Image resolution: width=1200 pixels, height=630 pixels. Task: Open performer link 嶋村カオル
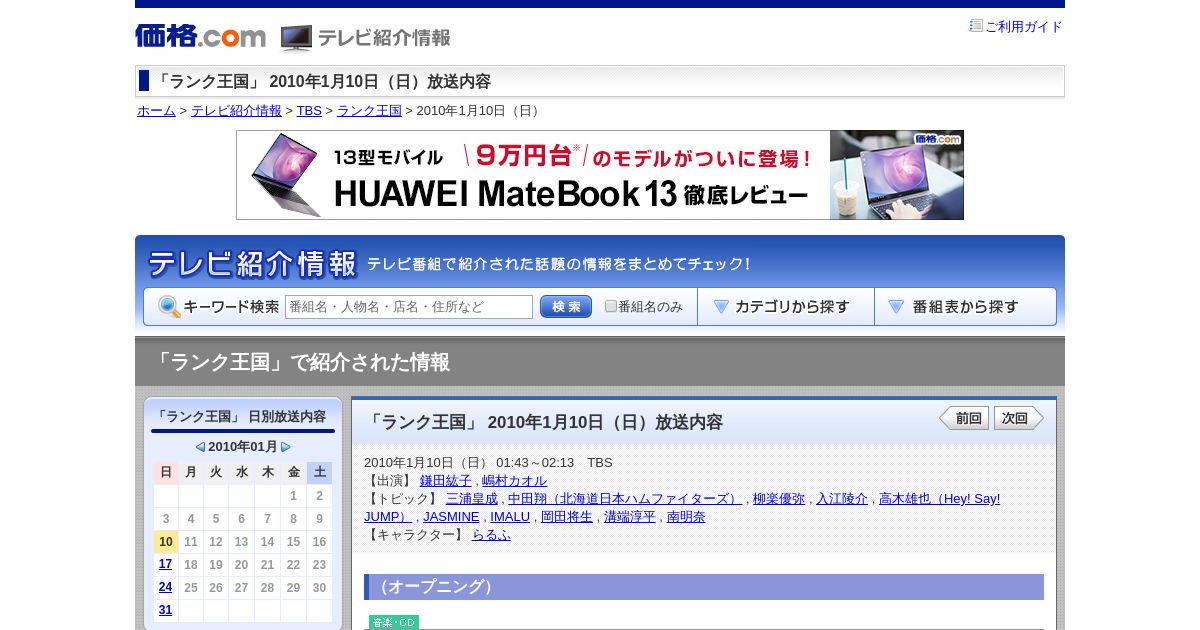click(x=515, y=480)
